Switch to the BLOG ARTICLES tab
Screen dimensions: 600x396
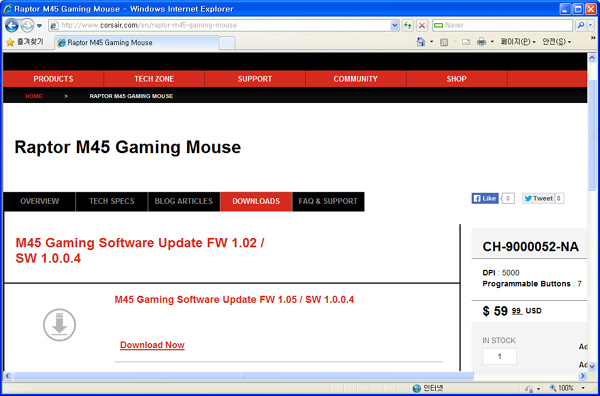[184, 201]
